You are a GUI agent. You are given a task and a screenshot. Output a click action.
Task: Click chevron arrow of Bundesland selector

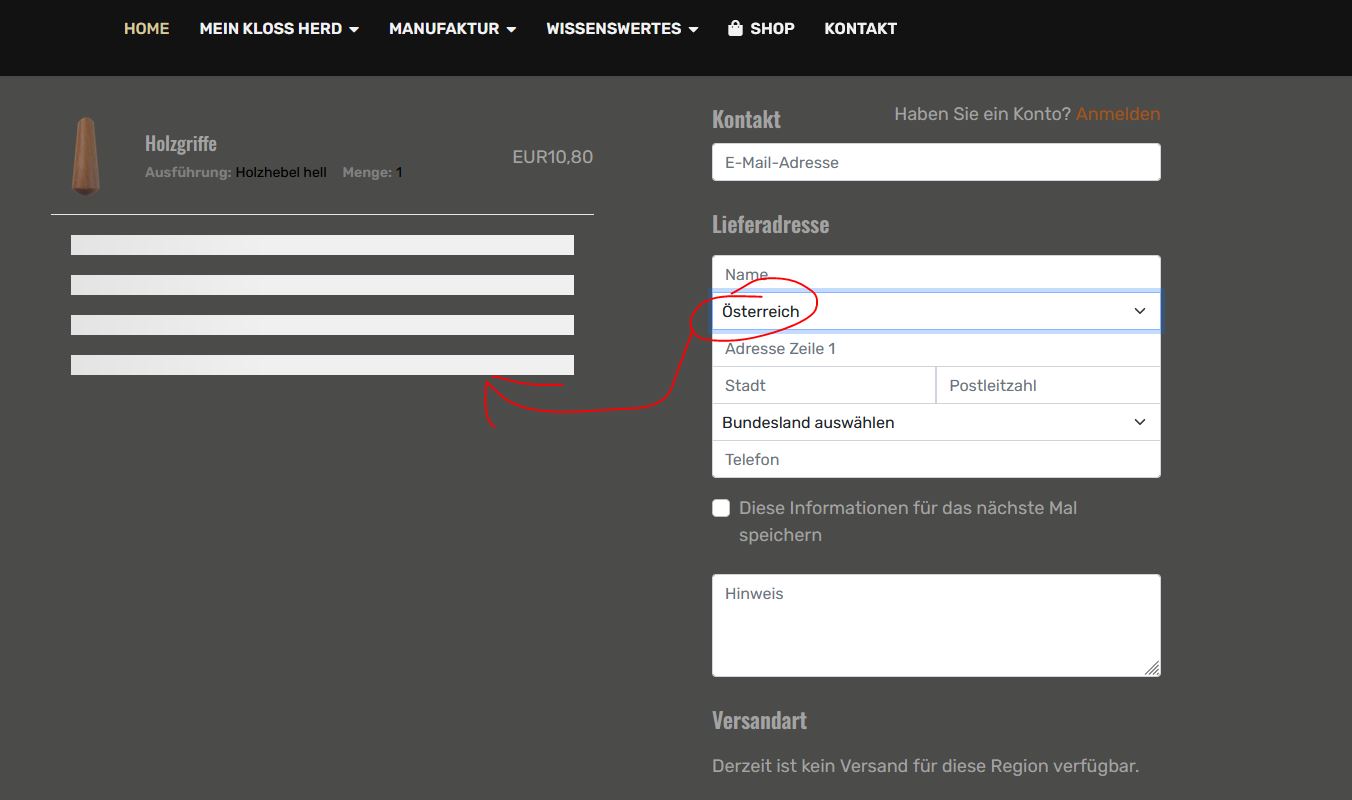1139,422
